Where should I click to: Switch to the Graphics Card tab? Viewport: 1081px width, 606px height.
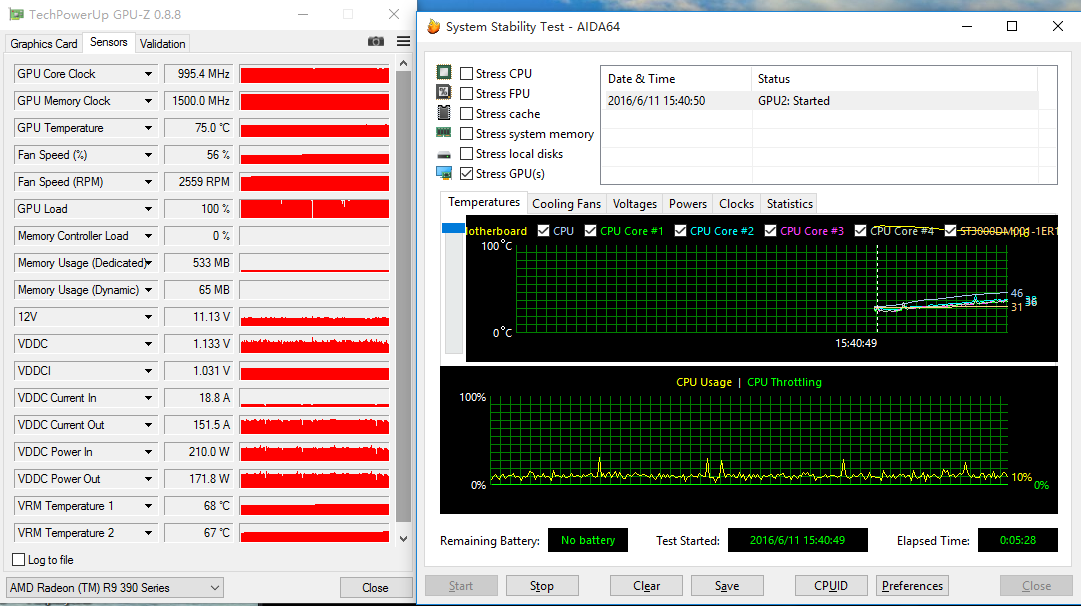point(43,43)
